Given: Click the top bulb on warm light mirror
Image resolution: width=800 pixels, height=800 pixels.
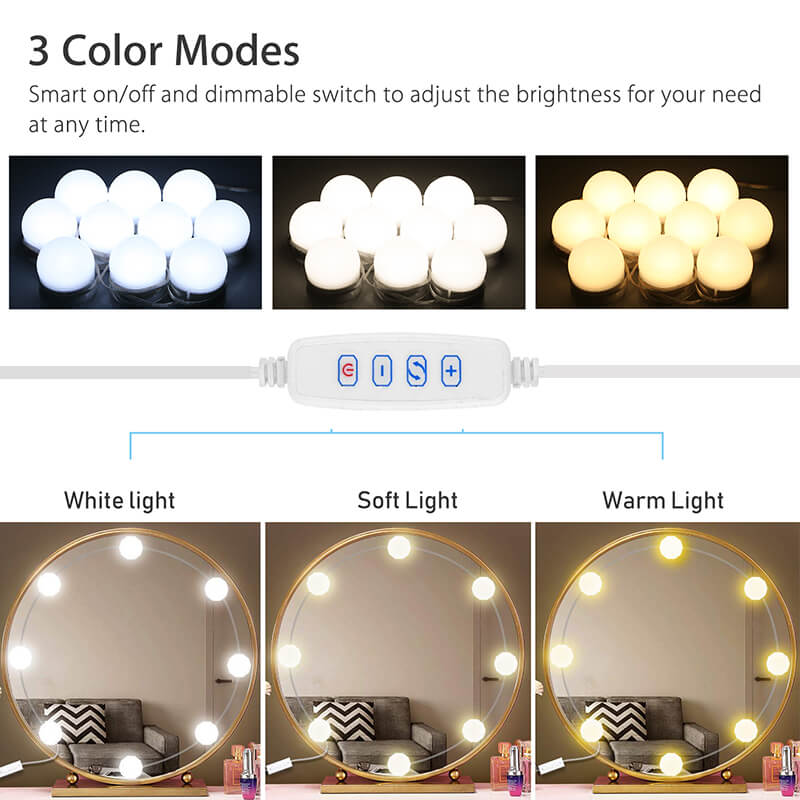Looking at the screenshot, I should [x=671, y=547].
